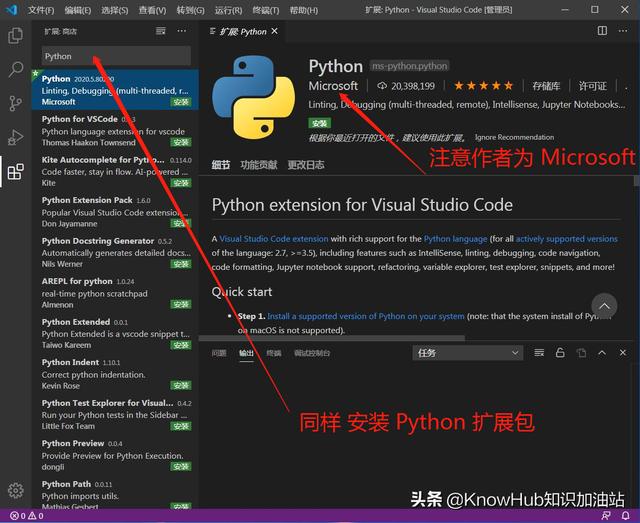Clear the output panel list icon

[x=539, y=353]
